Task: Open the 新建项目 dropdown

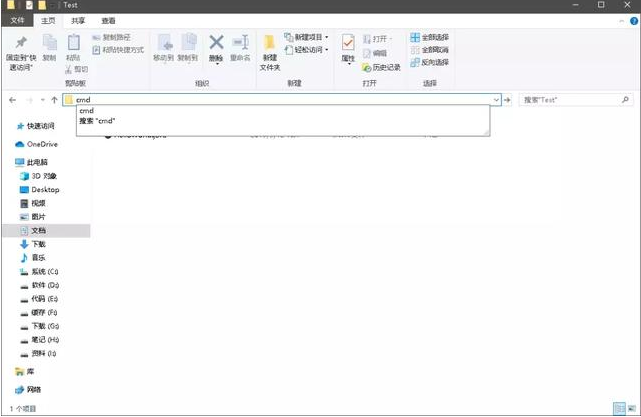Action: (308, 37)
